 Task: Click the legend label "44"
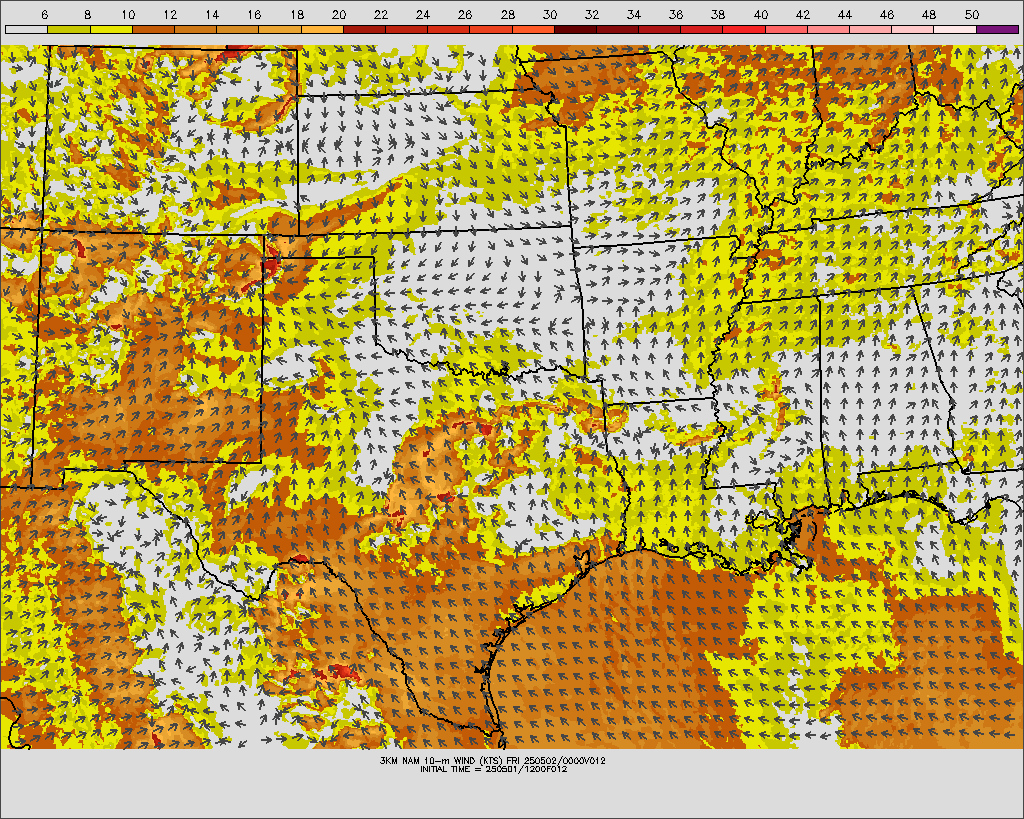point(844,14)
